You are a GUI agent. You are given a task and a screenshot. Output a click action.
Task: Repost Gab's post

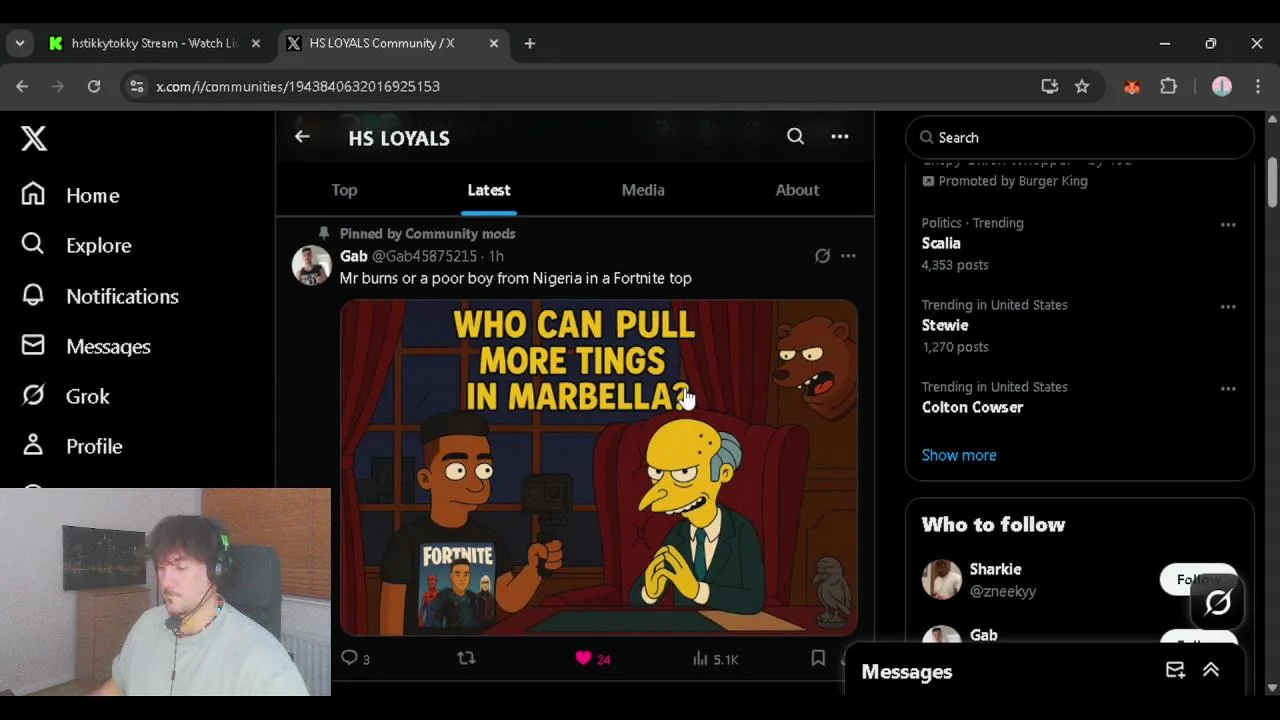coord(466,658)
